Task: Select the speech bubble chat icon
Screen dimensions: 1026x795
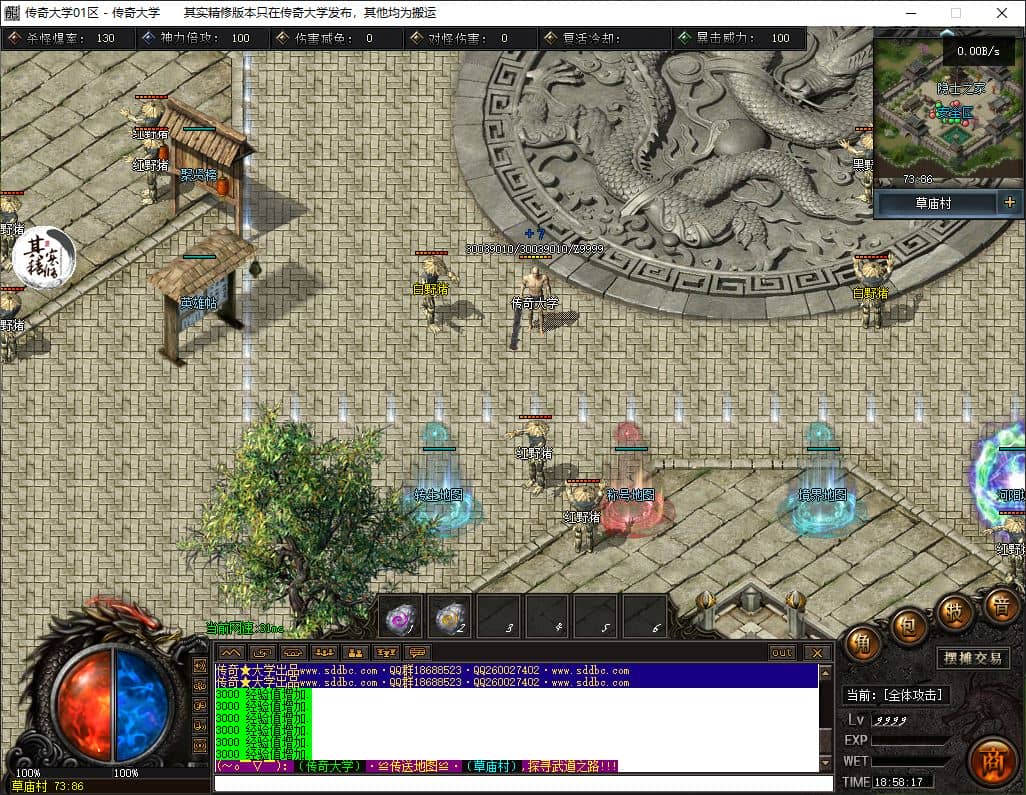Action: click(417, 652)
